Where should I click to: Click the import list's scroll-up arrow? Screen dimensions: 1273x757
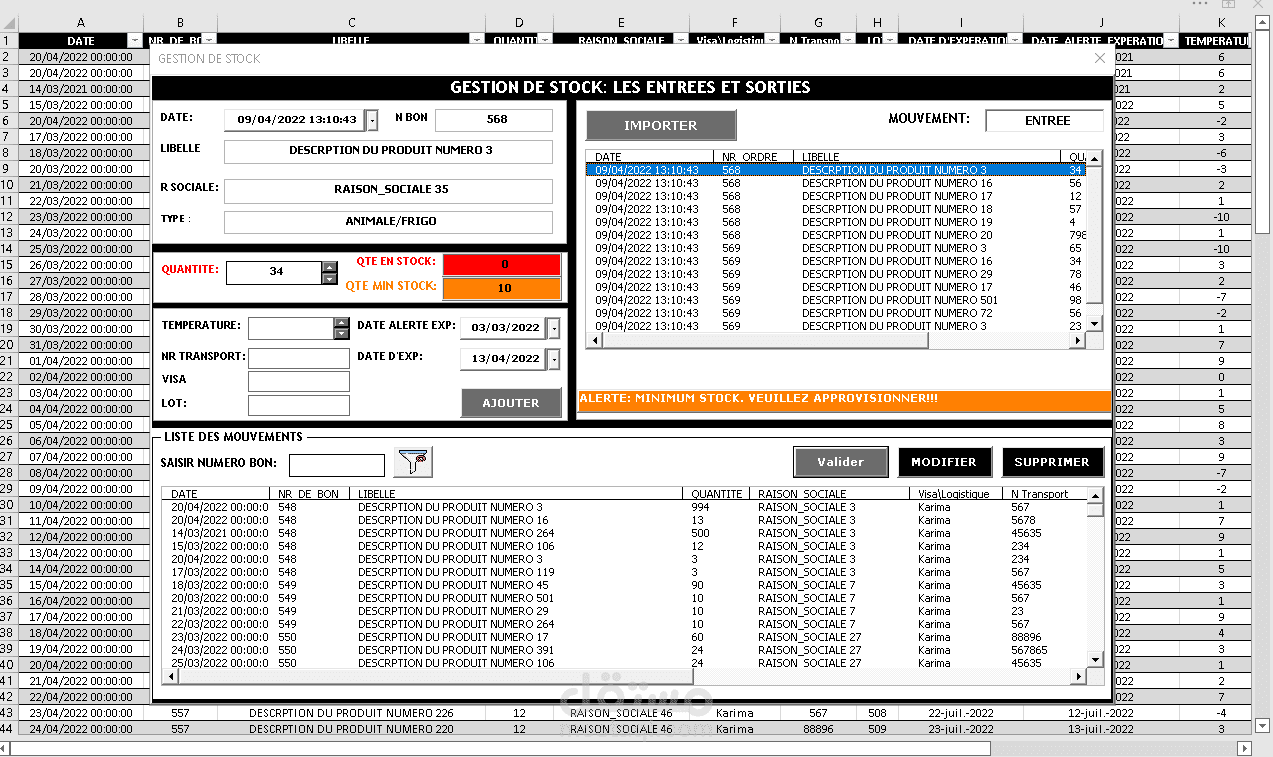click(1094, 158)
